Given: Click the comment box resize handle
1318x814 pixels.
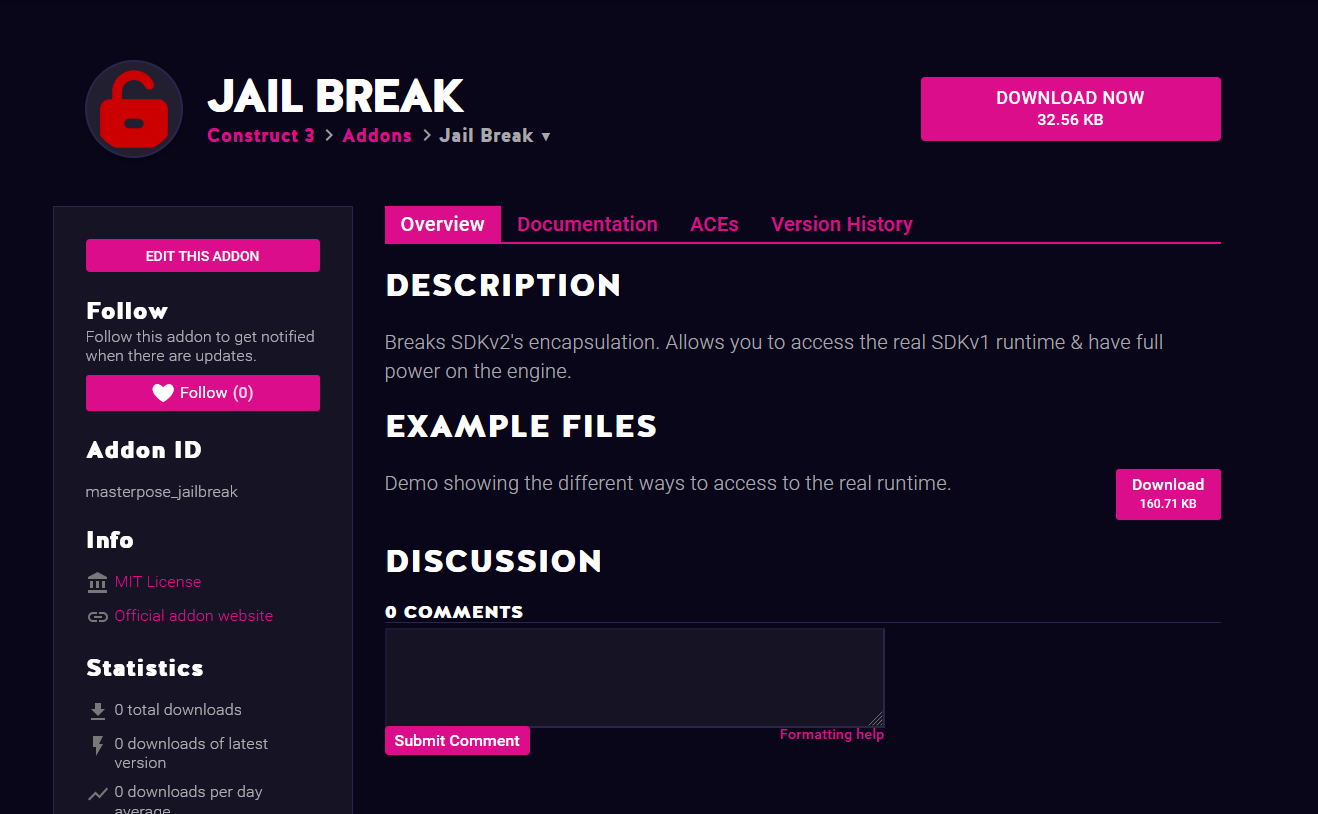Looking at the screenshot, I should click(876, 718).
